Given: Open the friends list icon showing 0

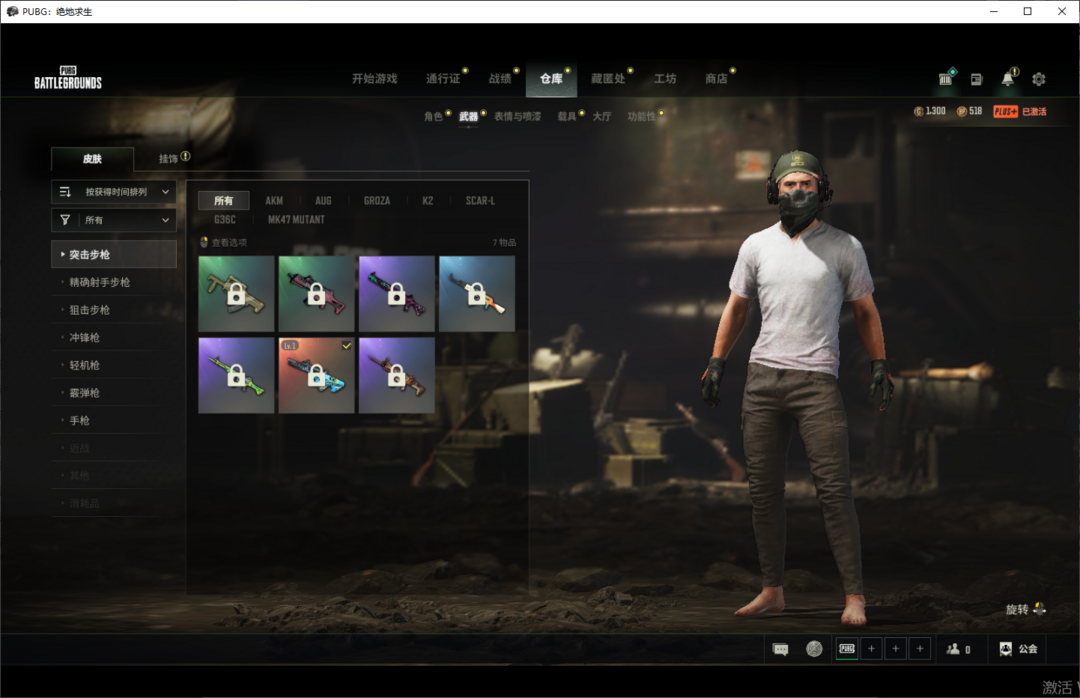Looking at the screenshot, I should click(x=958, y=649).
